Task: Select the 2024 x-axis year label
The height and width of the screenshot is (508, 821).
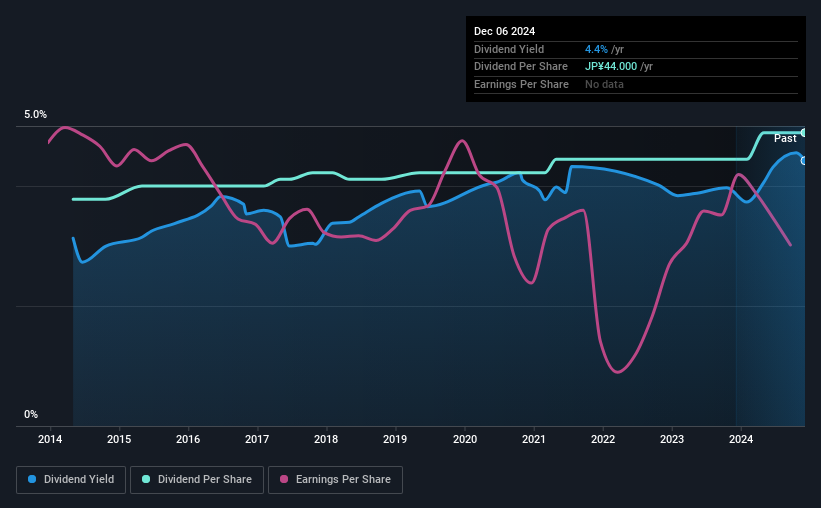Action: click(741, 439)
